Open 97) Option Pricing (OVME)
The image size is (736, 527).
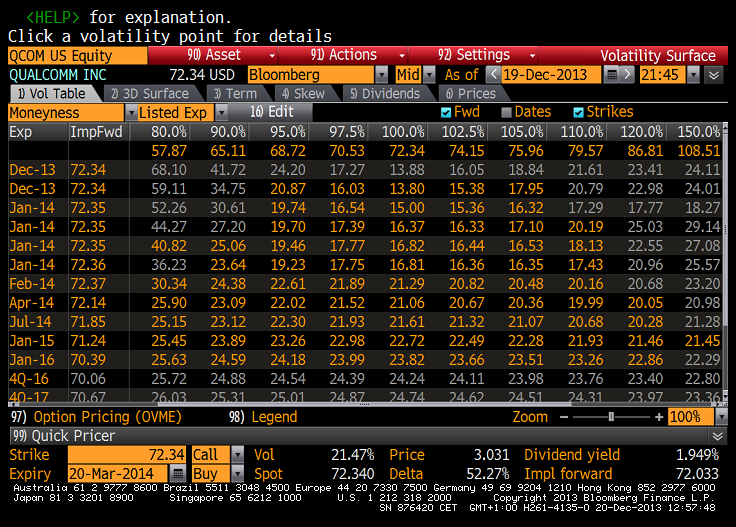(x=96, y=417)
